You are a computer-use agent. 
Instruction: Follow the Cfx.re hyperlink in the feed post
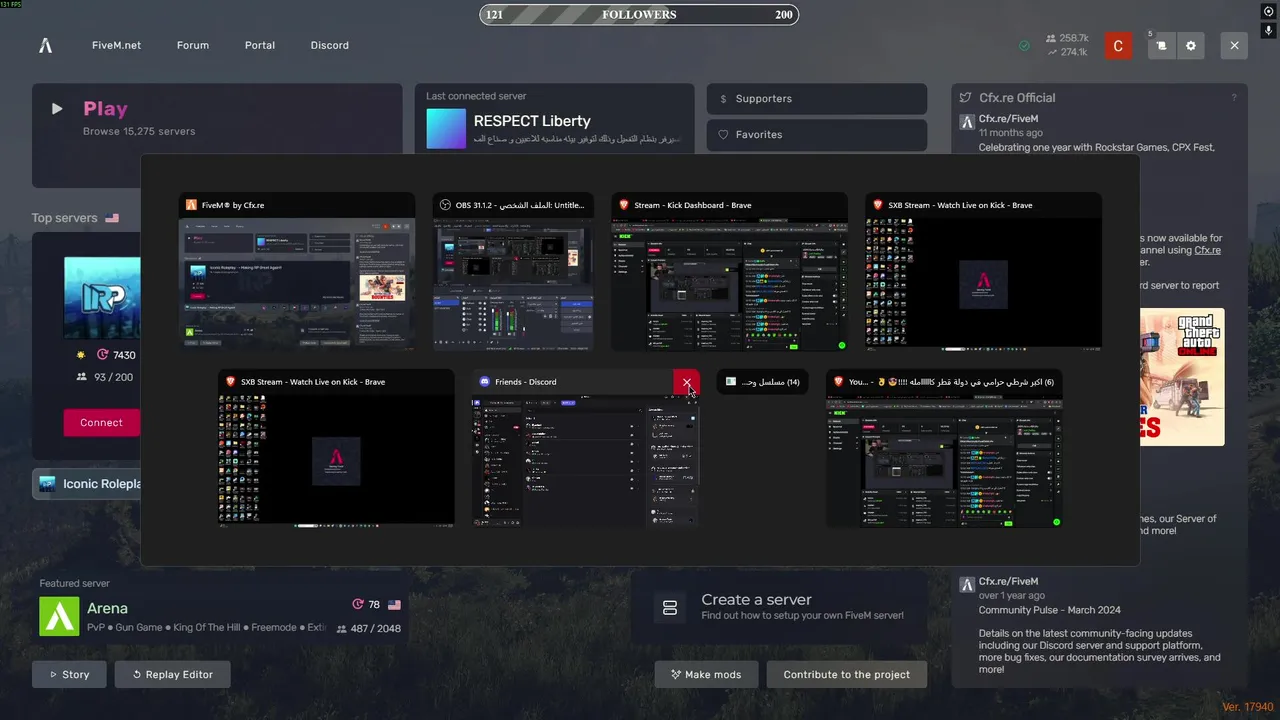pyautogui.click(x=1207, y=250)
